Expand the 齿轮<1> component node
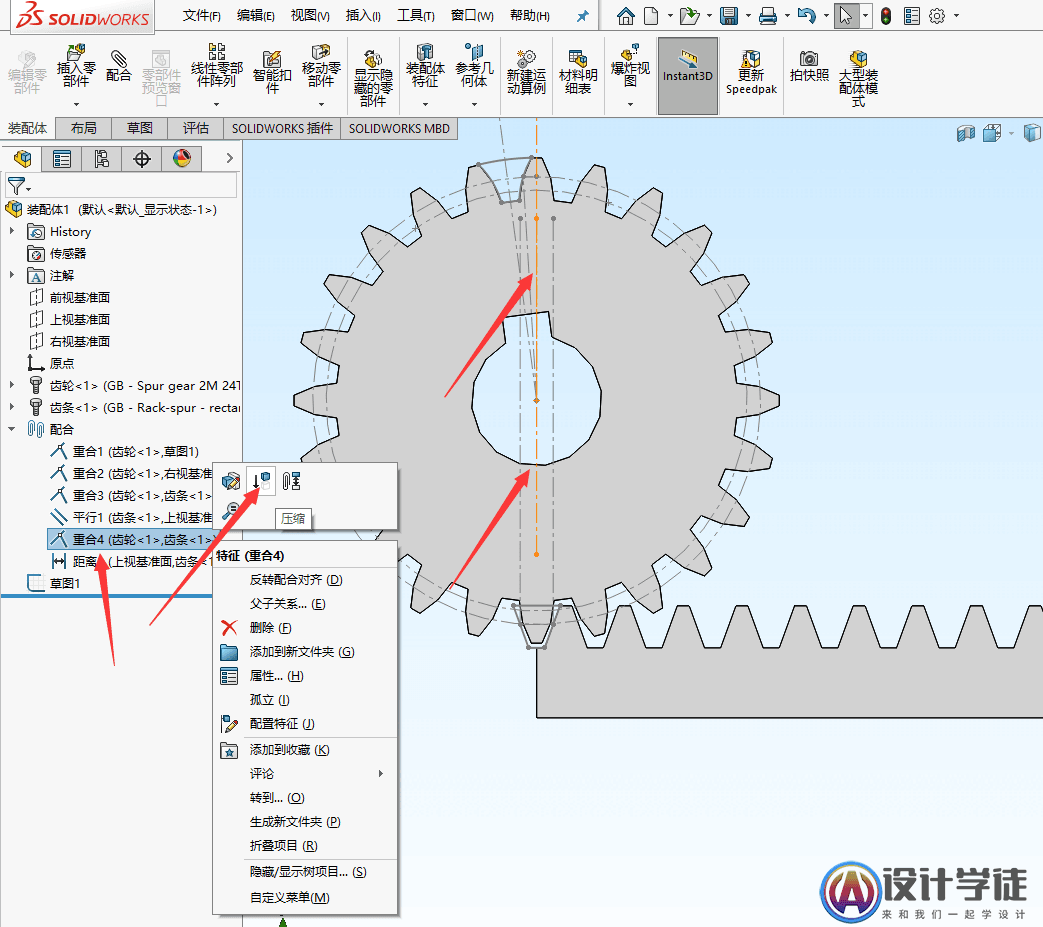The image size is (1043, 927). [x=11, y=384]
